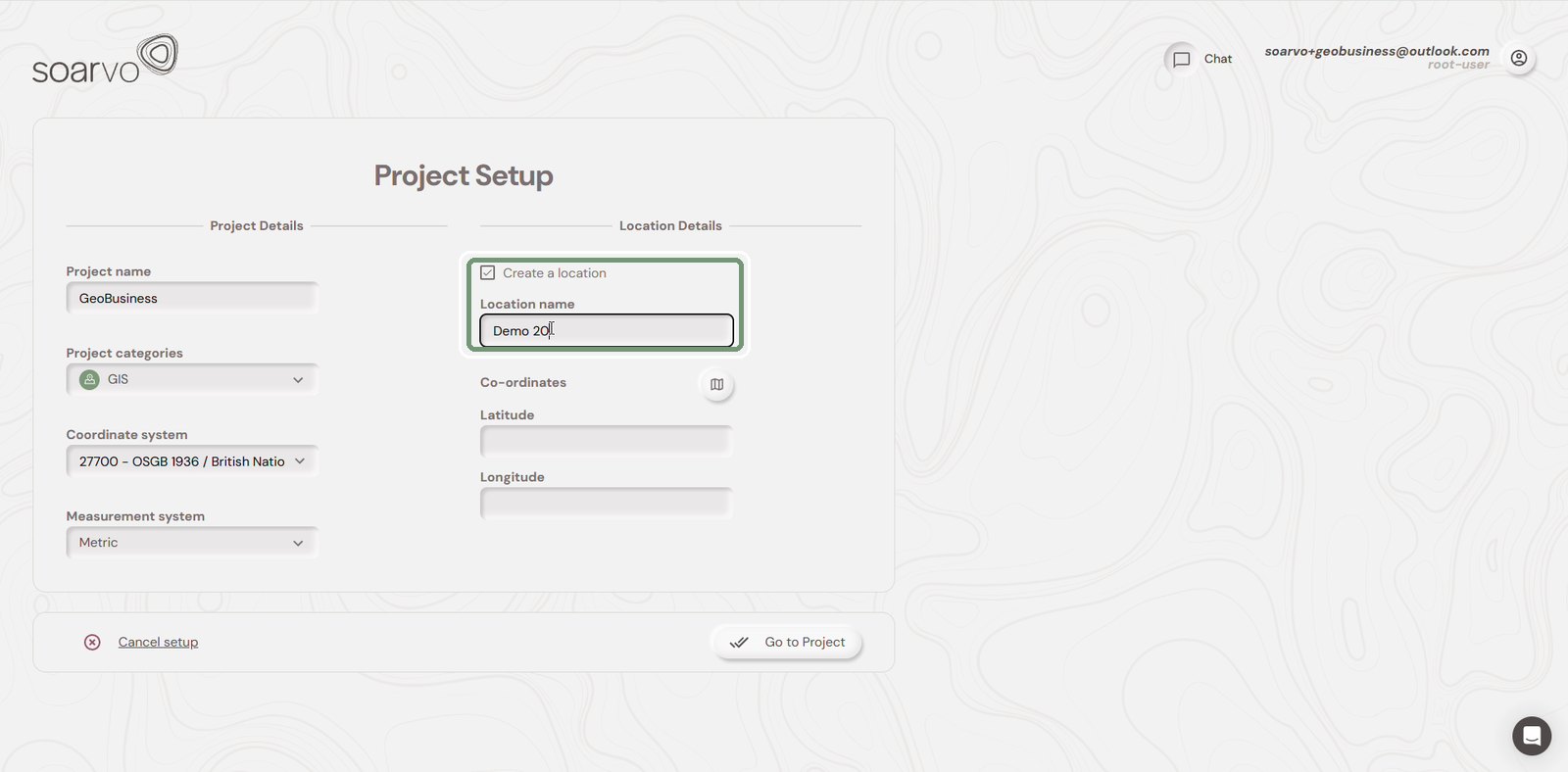Click into the Longitude field
The width and height of the screenshot is (1568, 772).
point(607,504)
